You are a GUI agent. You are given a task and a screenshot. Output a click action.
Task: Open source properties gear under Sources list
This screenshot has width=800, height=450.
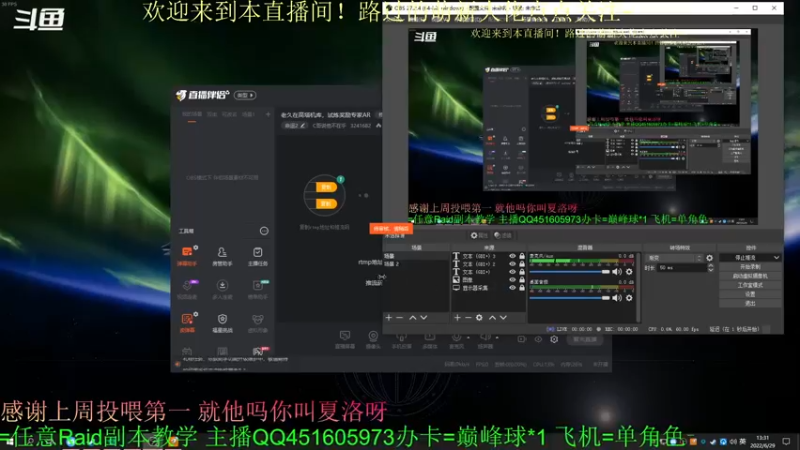point(479,317)
